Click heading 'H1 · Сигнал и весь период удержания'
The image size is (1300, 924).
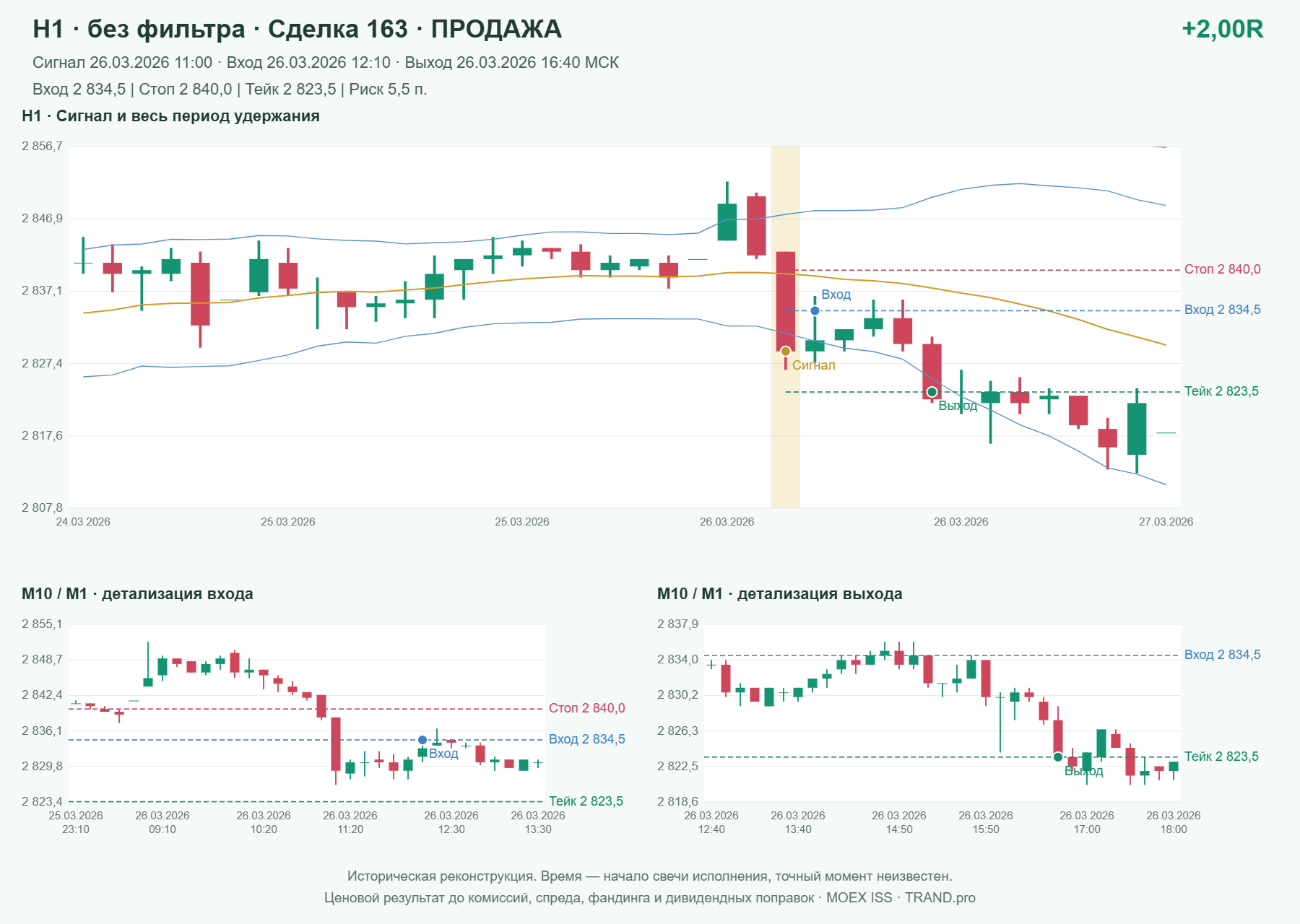(x=171, y=116)
